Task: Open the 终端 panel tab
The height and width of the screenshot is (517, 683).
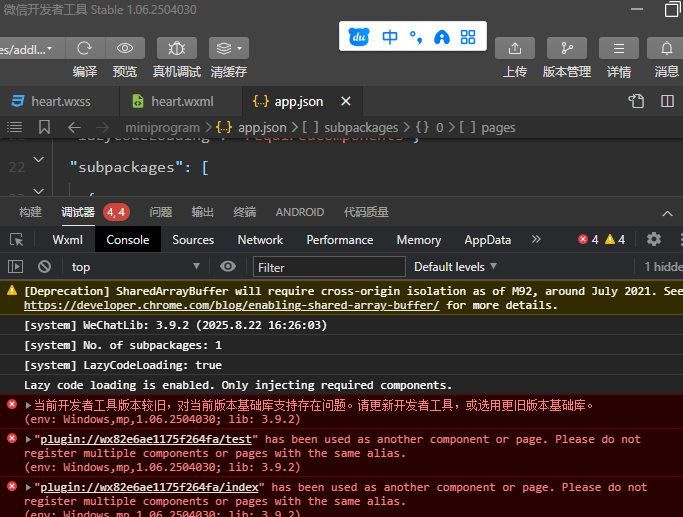Action: pos(244,212)
